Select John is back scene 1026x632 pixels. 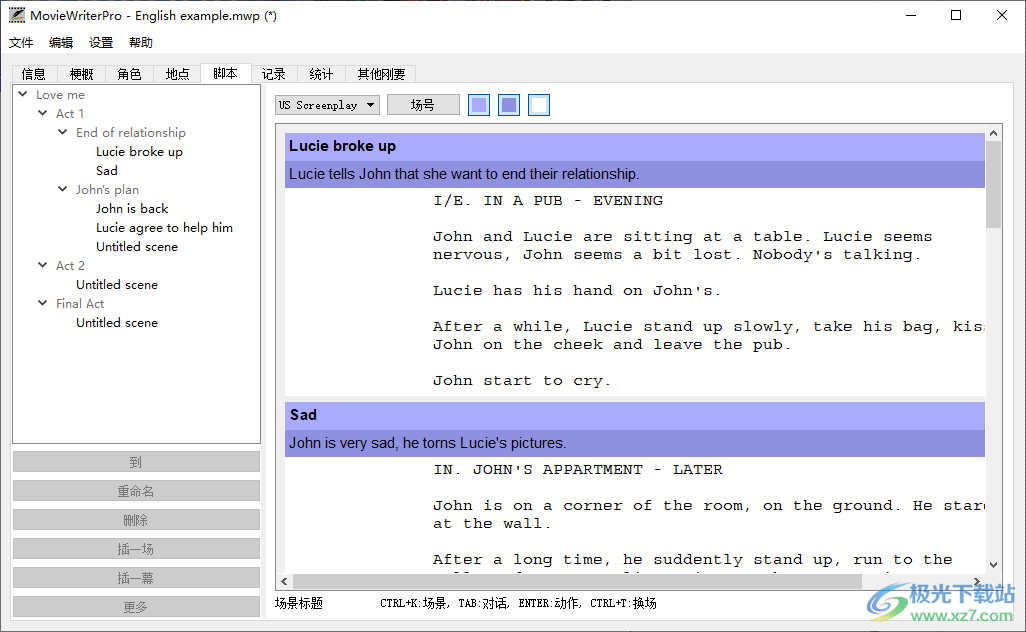[132, 208]
